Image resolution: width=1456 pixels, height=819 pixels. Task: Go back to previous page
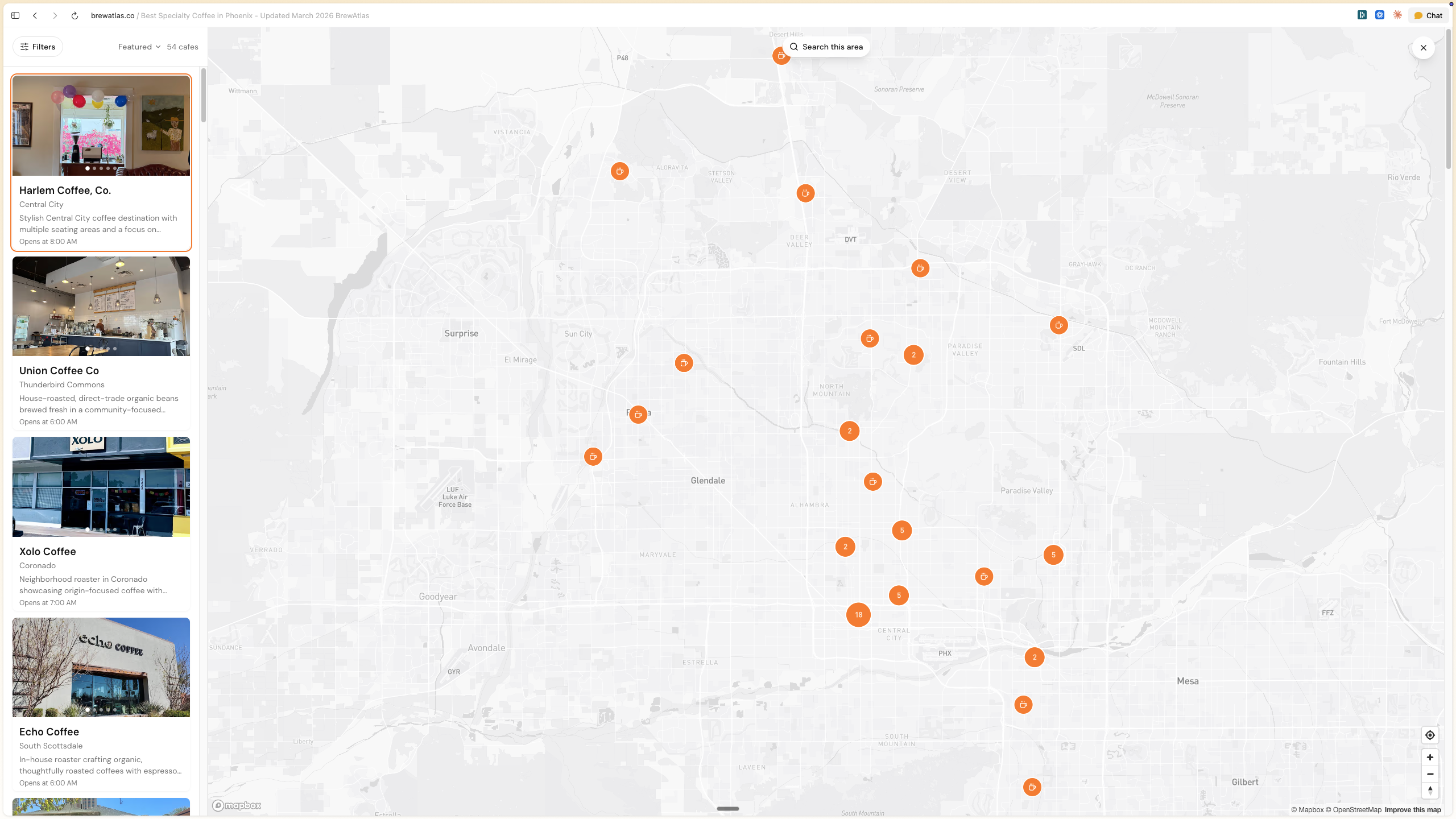35,15
